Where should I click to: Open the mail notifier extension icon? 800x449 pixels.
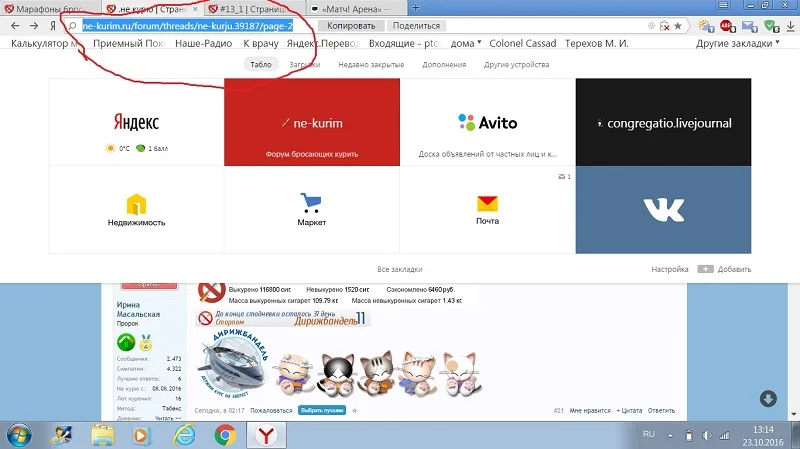coord(749,26)
